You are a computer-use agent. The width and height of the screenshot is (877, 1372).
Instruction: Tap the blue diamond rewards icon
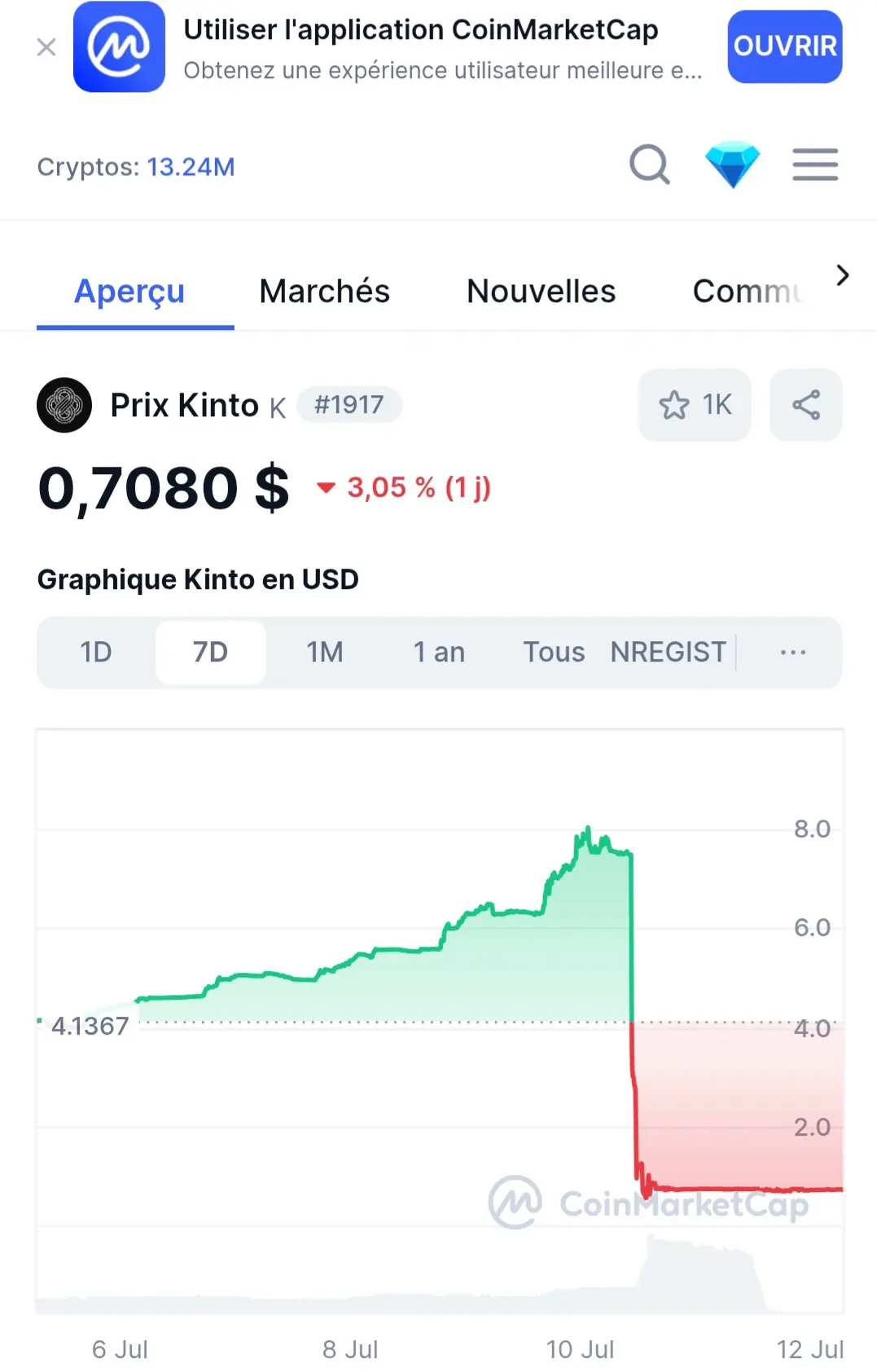pos(732,165)
